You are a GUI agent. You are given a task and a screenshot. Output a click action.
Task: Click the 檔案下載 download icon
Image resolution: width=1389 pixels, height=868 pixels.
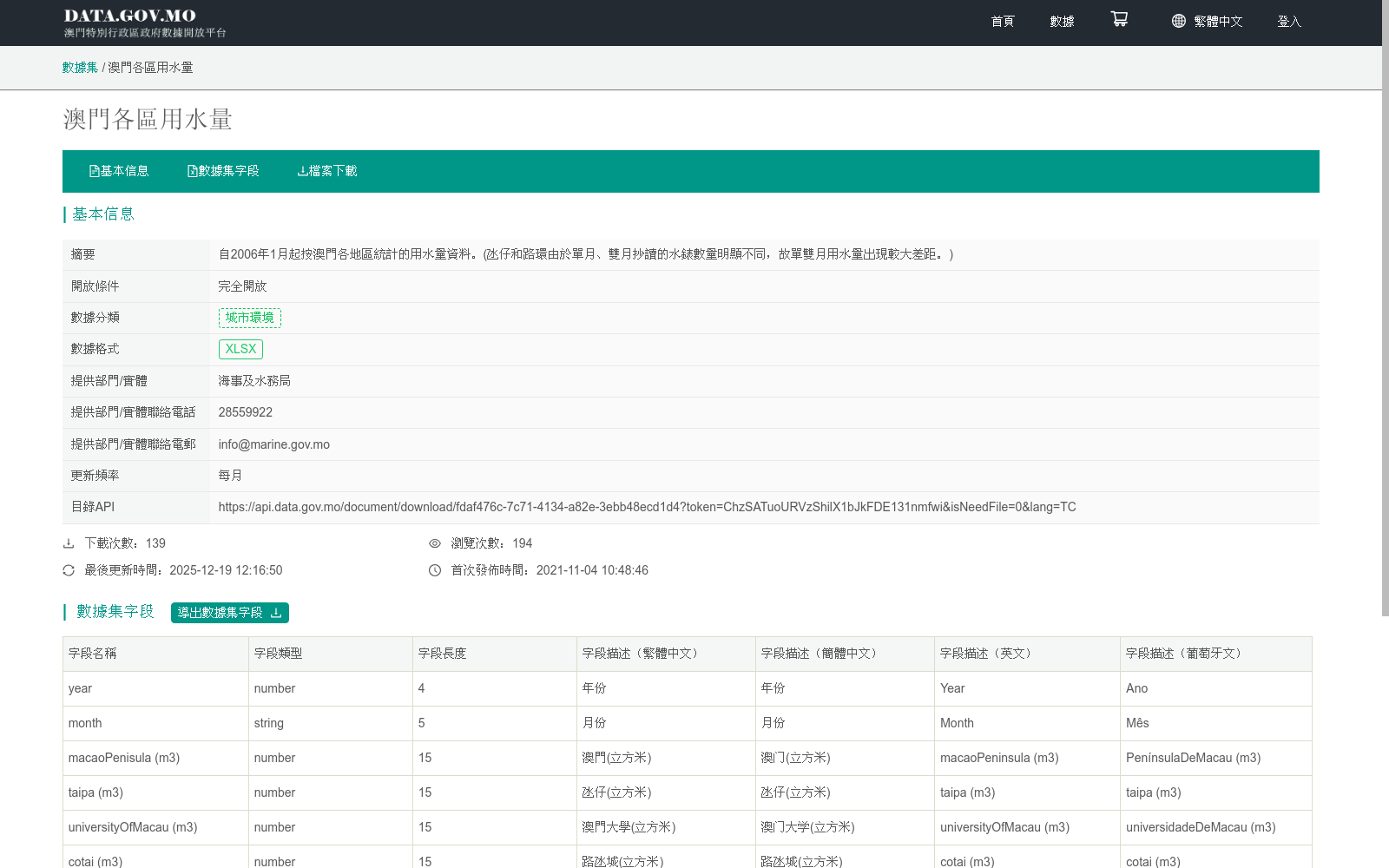(x=302, y=171)
